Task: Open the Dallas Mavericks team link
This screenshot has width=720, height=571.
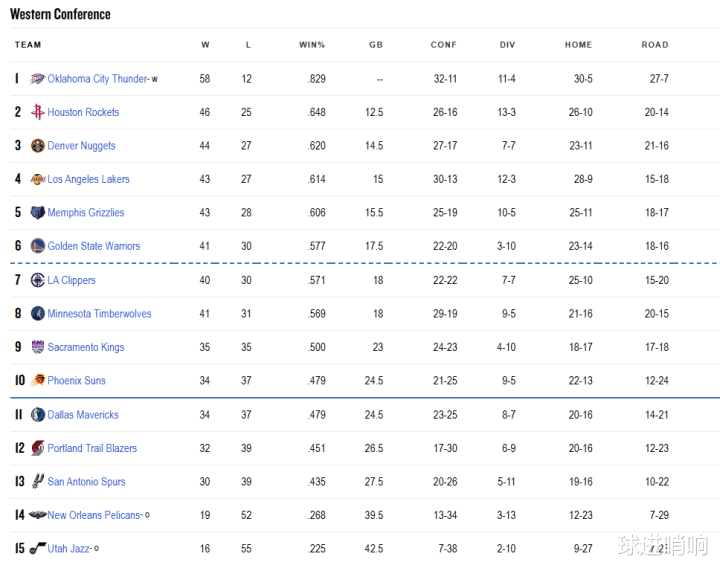Action: tap(83, 414)
